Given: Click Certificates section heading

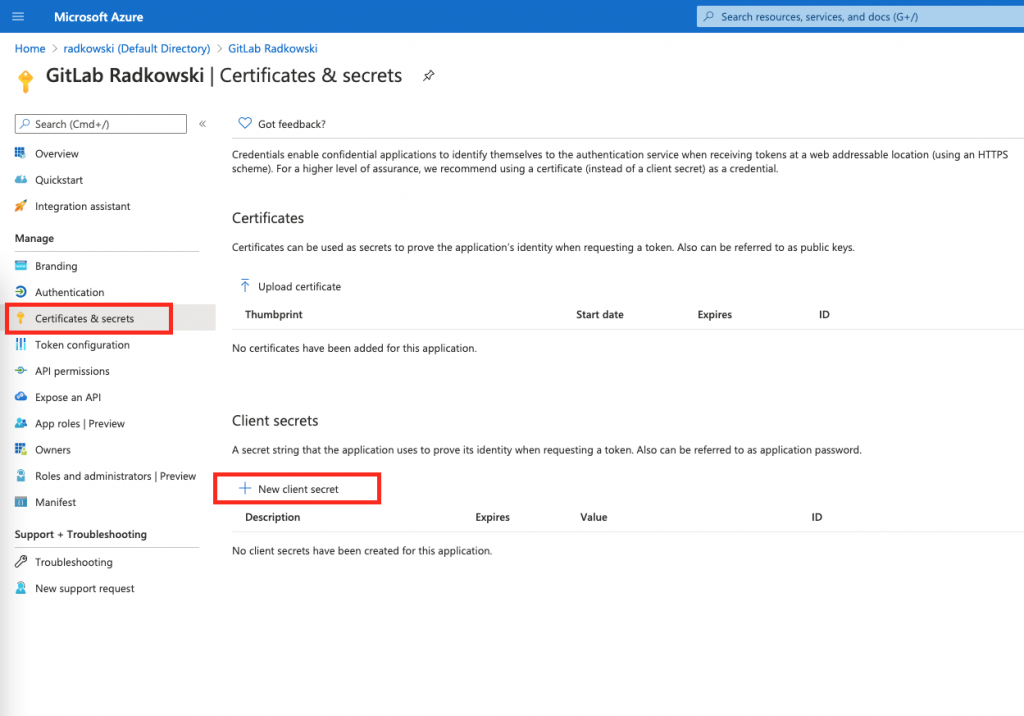Looking at the screenshot, I should 268,218.
